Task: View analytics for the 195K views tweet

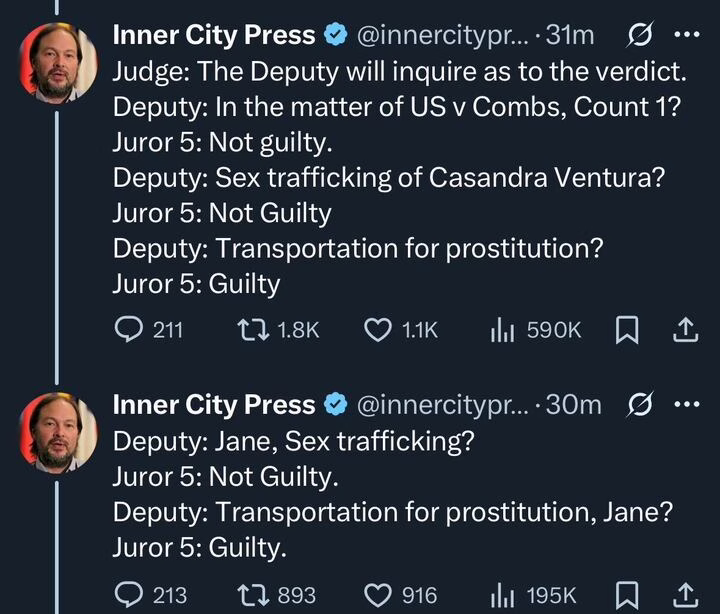Action: 502,595
